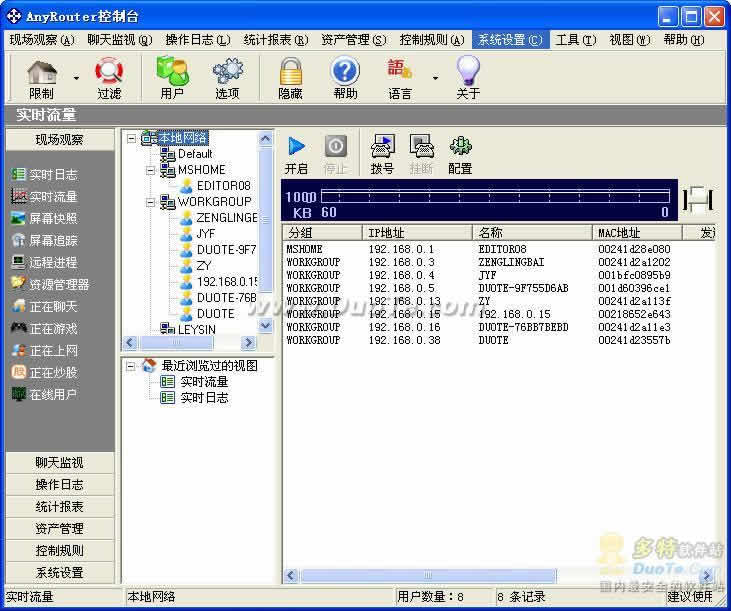
Task: Click the 拨号 dial-up icon
Action: click(383, 146)
